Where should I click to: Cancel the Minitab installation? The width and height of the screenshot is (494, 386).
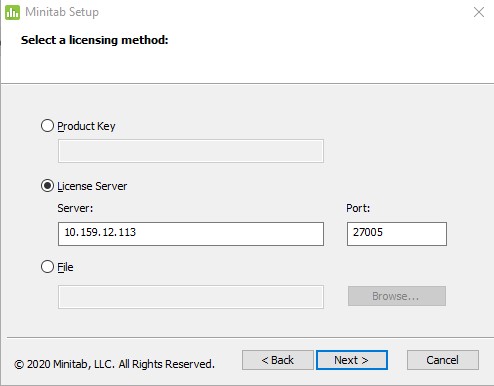click(443, 360)
